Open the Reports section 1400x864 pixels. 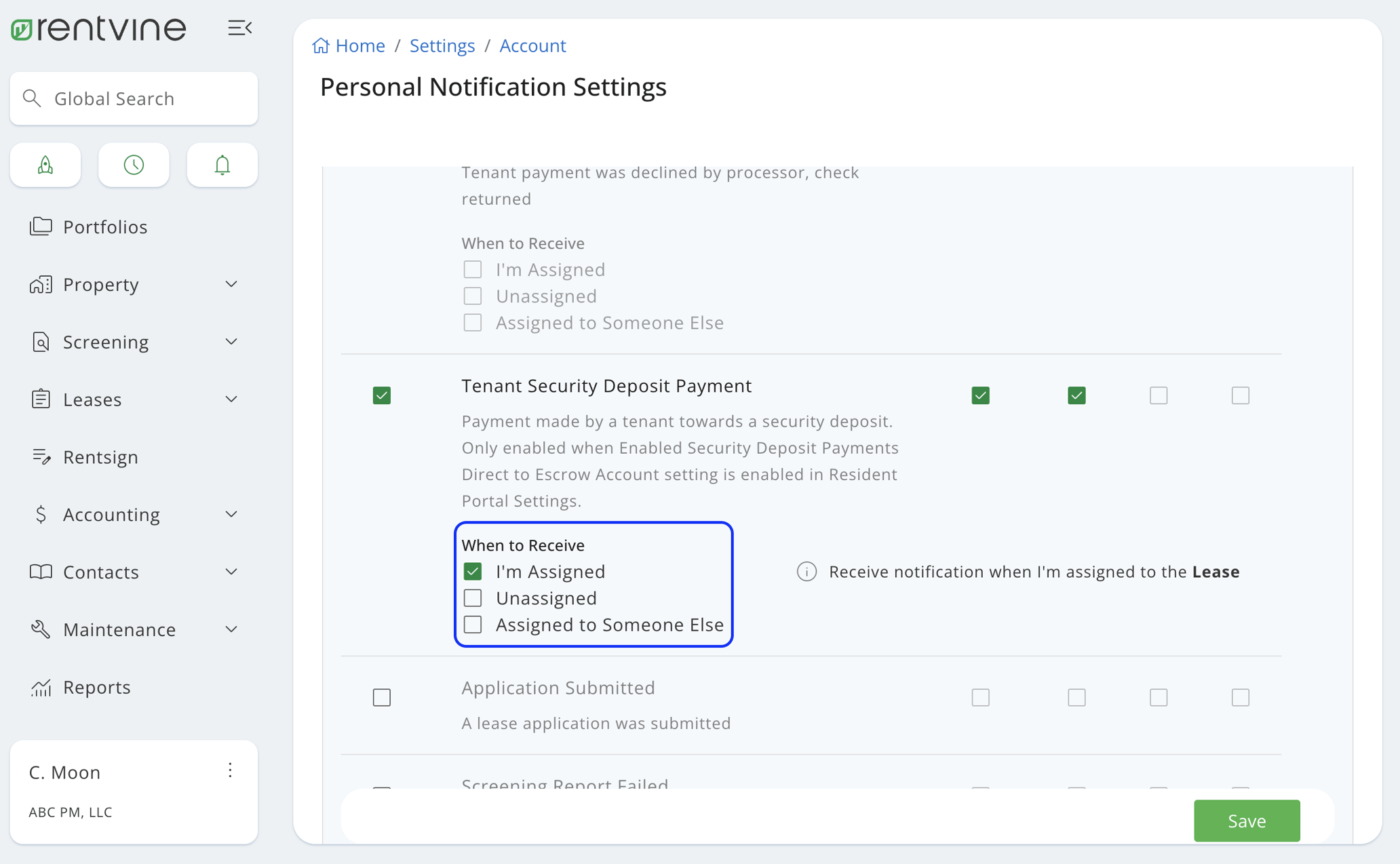[96, 687]
